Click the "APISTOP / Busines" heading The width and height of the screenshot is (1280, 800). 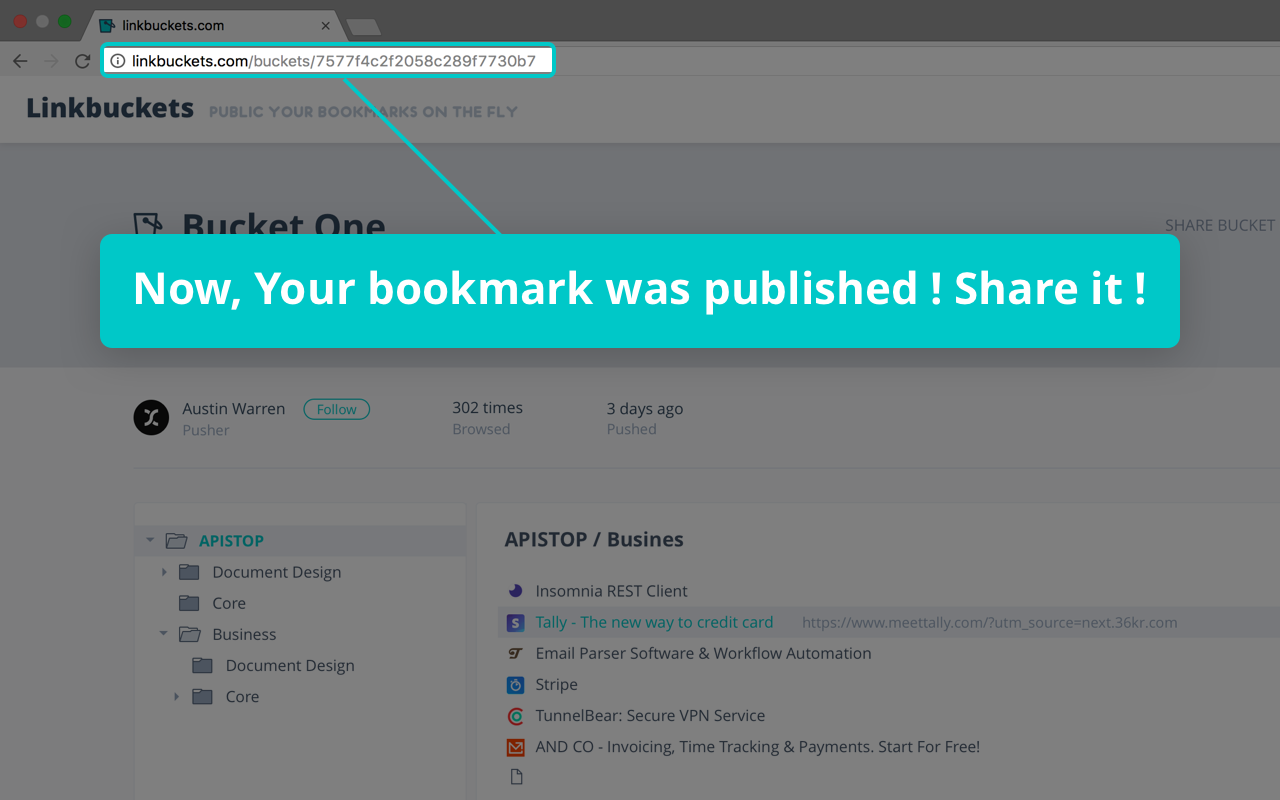click(x=594, y=539)
